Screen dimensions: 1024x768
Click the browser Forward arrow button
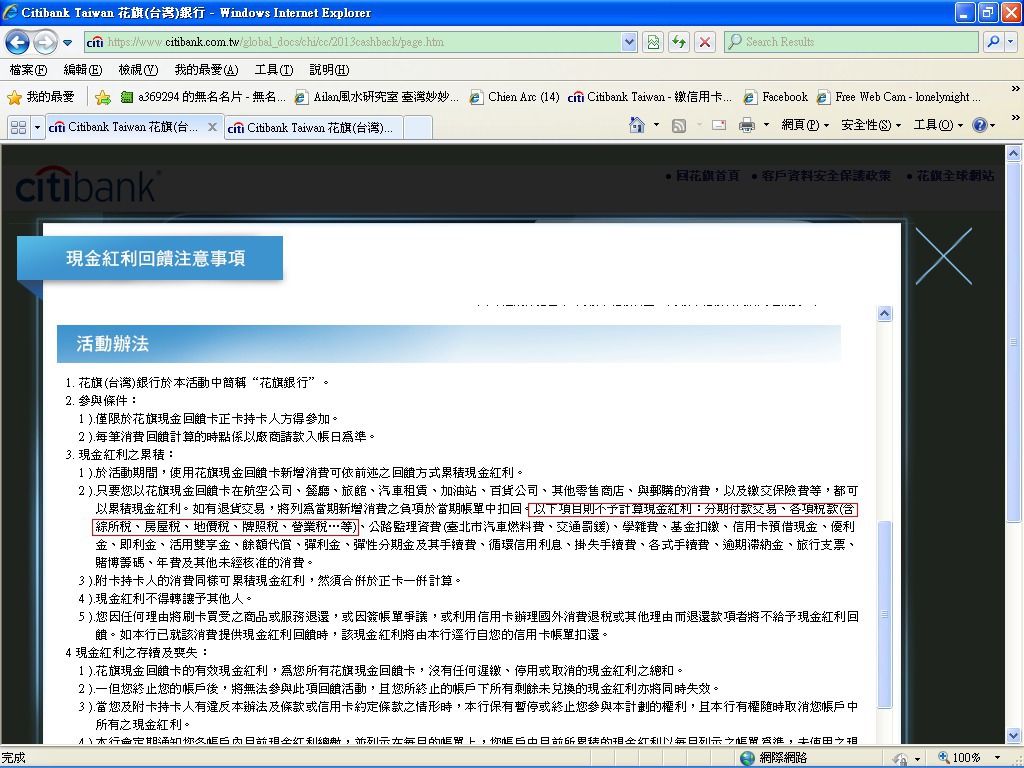pyautogui.click(x=44, y=42)
